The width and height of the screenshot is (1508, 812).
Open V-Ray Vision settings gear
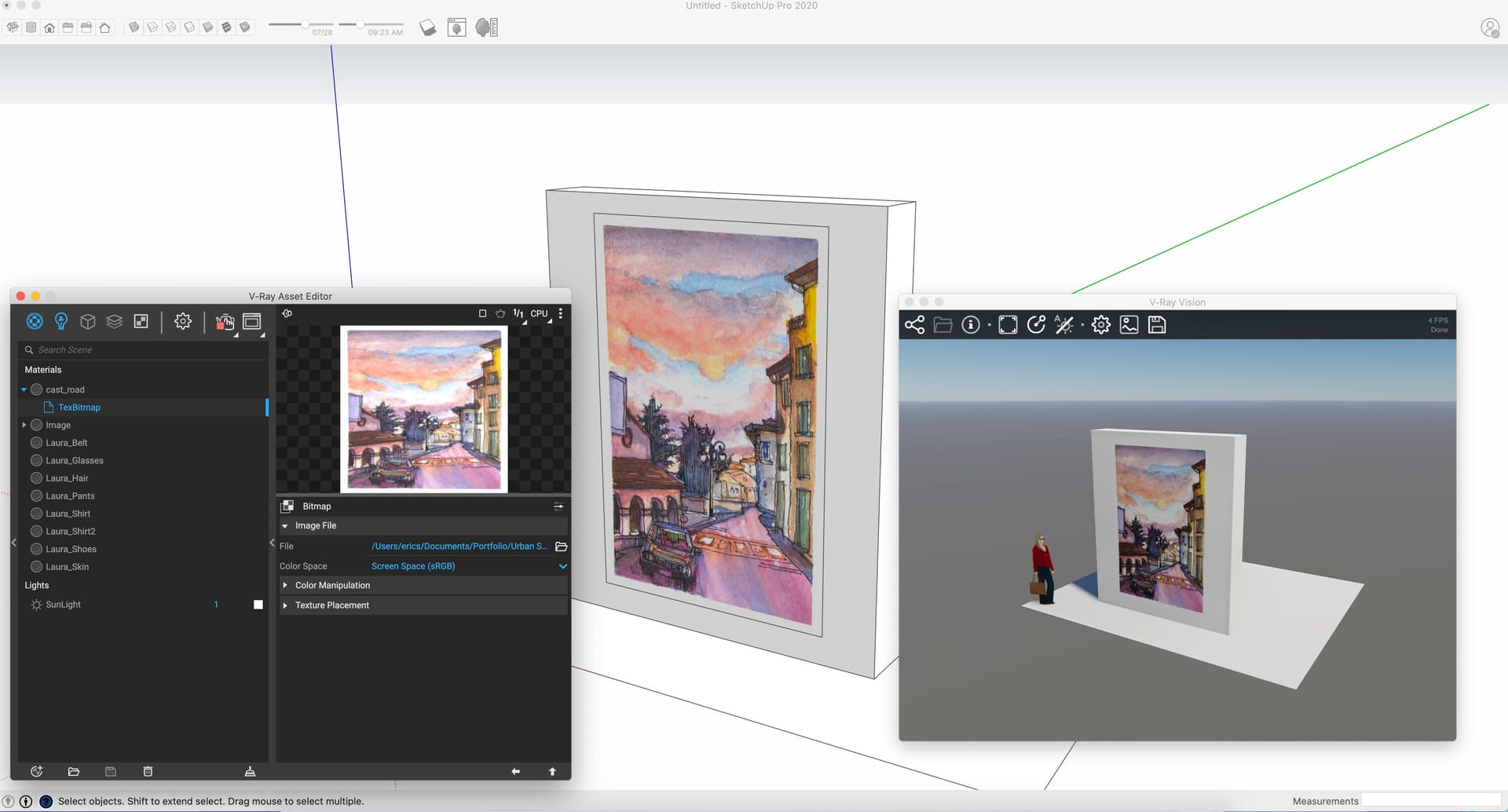(x=1101, y=325)
